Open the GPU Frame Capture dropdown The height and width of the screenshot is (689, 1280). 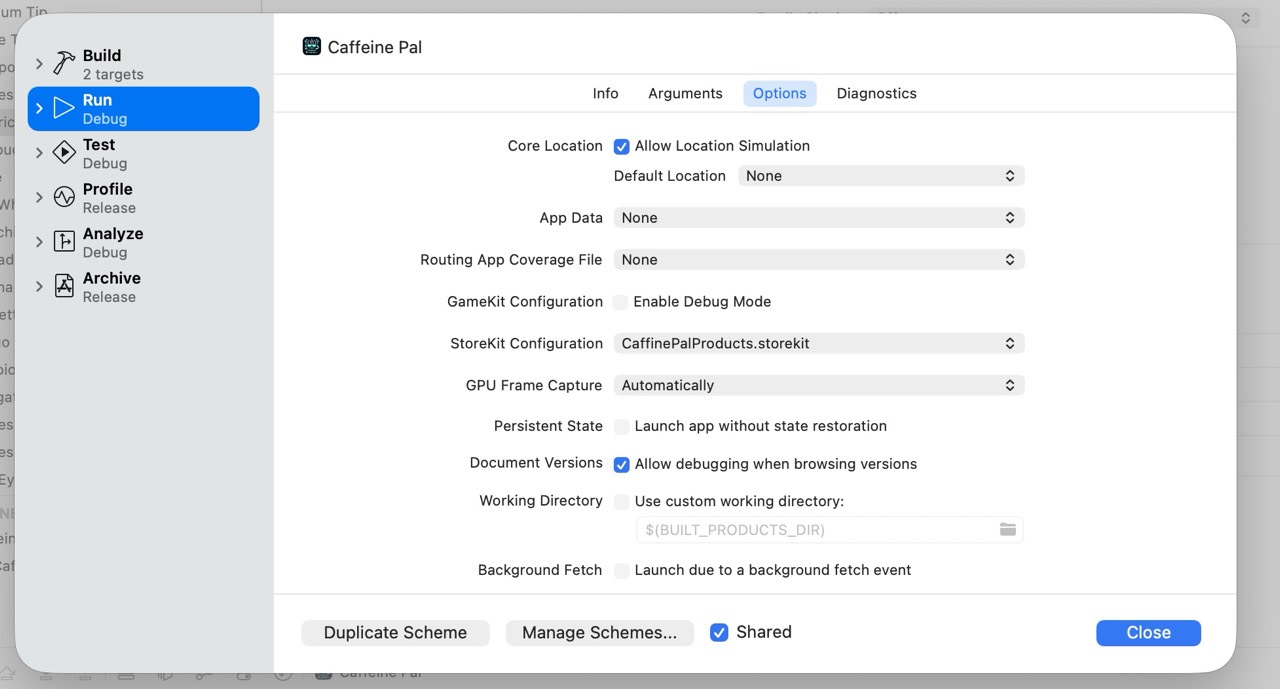[x=819, y=385]
